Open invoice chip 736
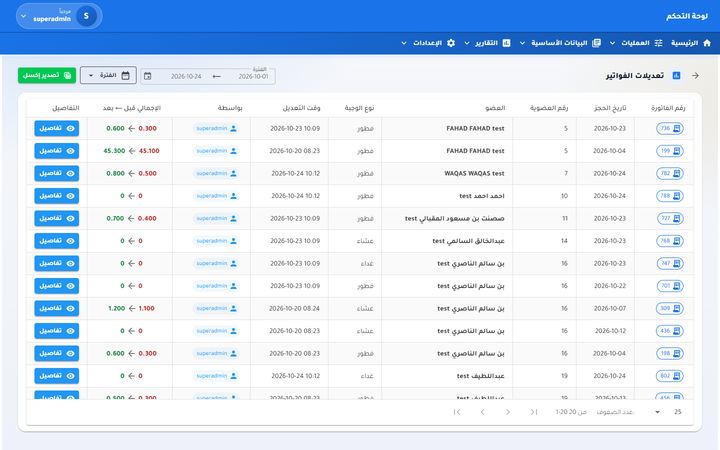Image resolution: width=720 pixels, height=450 pixels. (669, 129)
